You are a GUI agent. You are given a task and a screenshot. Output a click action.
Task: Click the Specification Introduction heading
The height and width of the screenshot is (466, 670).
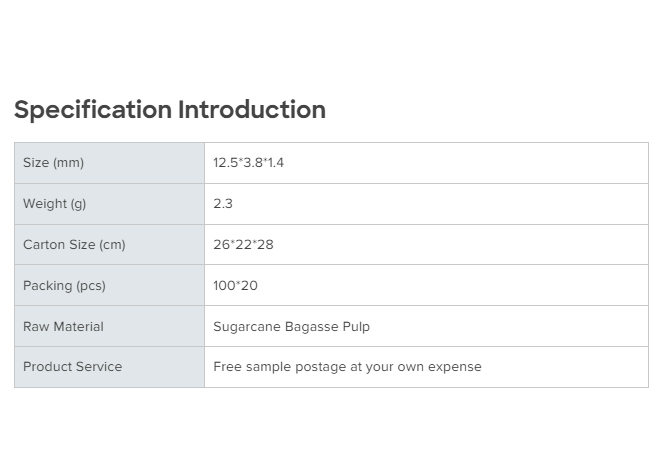point(169,110)
